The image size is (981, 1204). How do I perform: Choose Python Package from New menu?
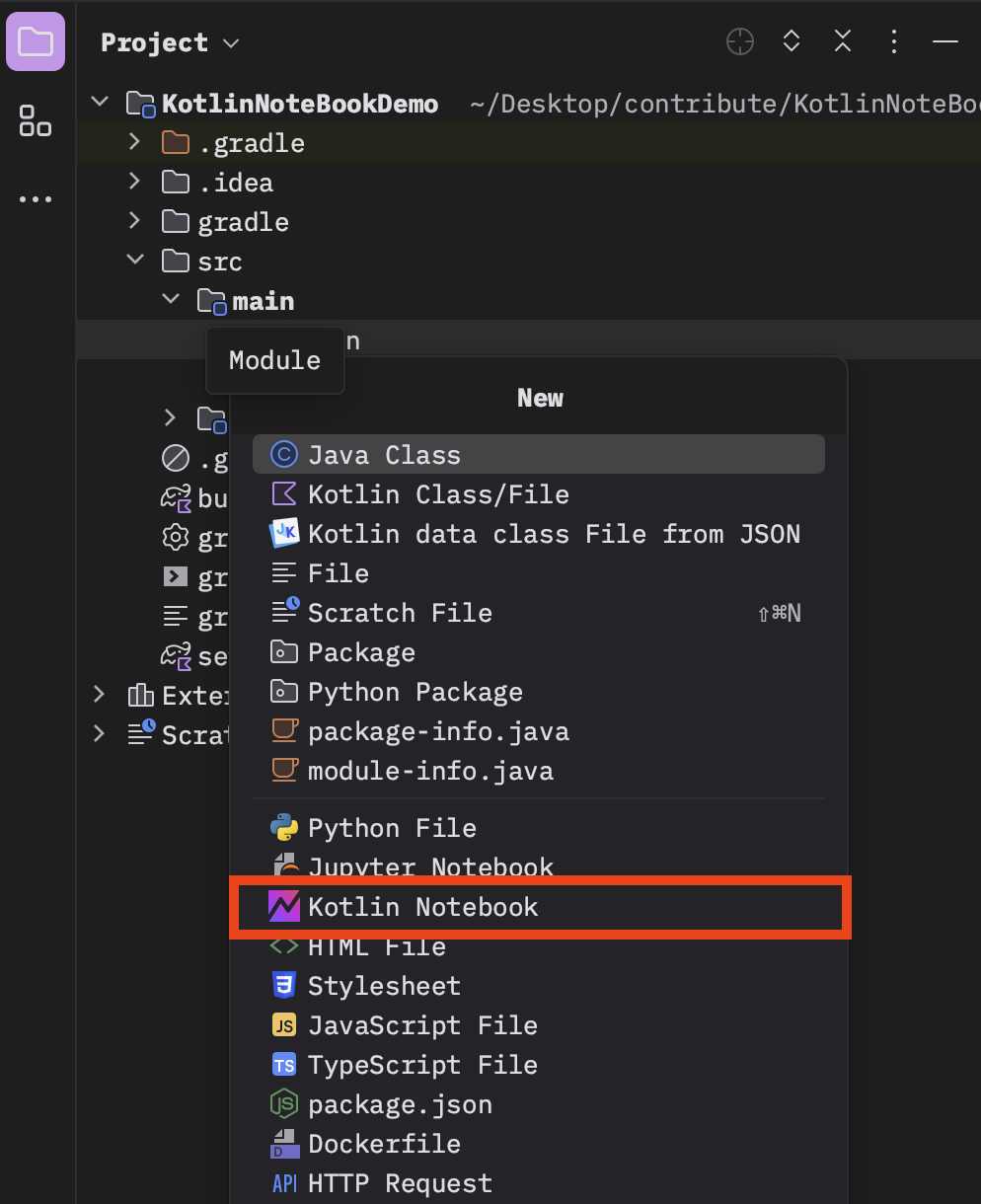point(539,692)
